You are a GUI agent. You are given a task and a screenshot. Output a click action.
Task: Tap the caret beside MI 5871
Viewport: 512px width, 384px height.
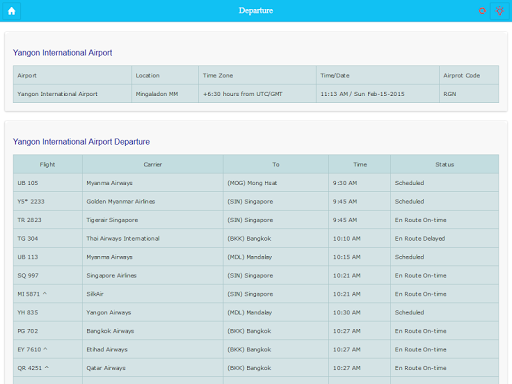click(45, 294)
